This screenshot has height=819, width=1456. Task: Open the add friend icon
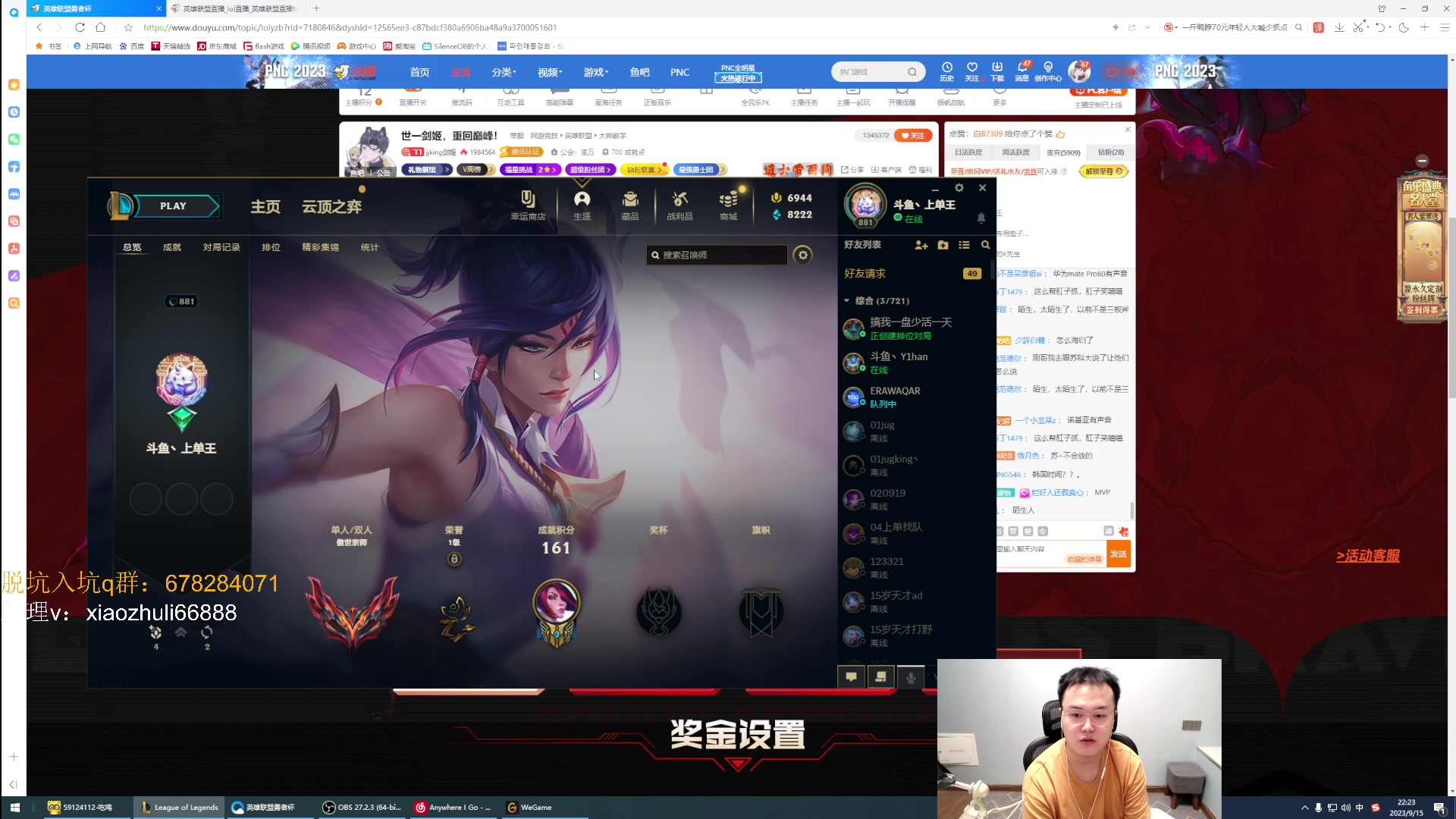[921, 245]
